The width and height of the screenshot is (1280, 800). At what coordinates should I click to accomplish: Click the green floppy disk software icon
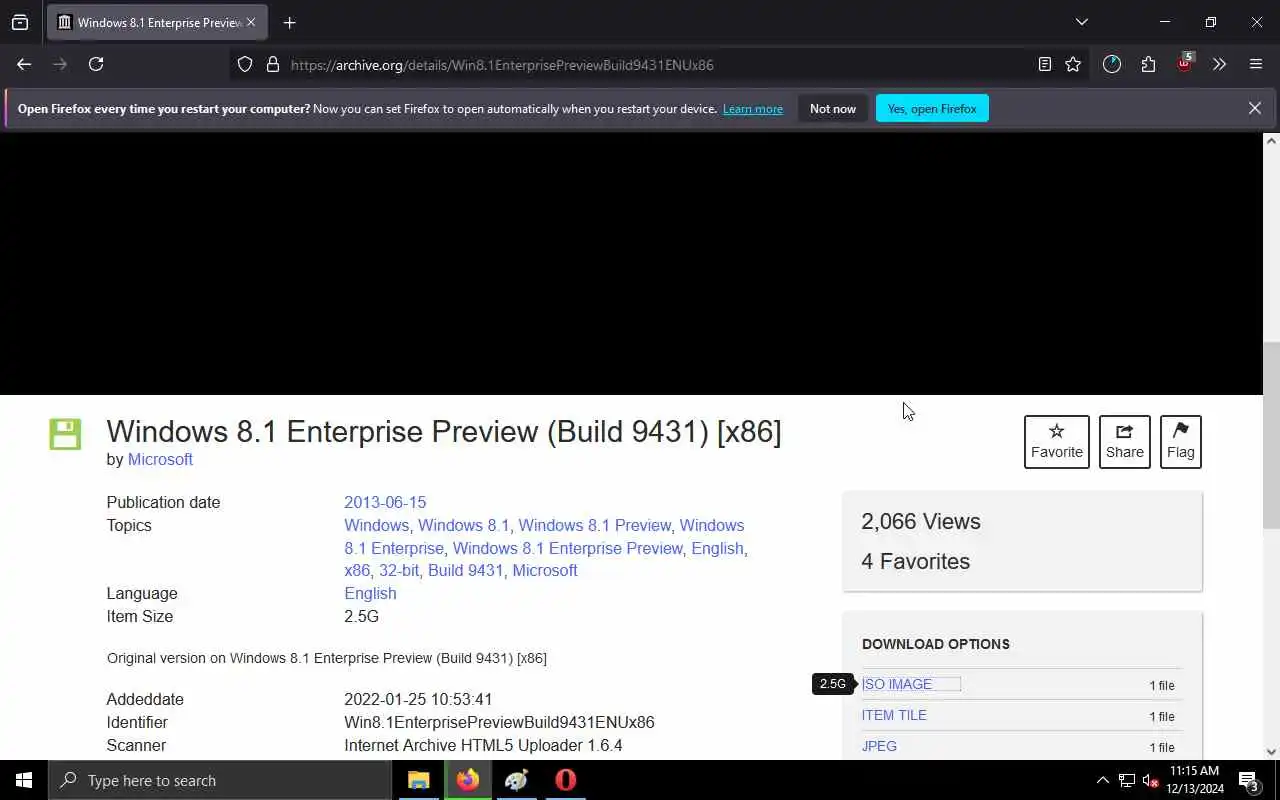point(65,434)
